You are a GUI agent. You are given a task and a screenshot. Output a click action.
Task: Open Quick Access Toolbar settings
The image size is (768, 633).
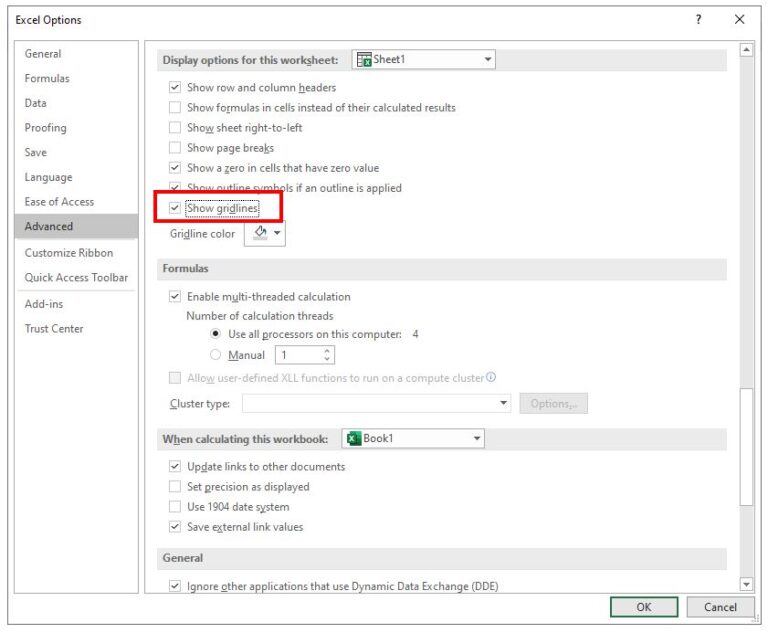tap(76, 277)
